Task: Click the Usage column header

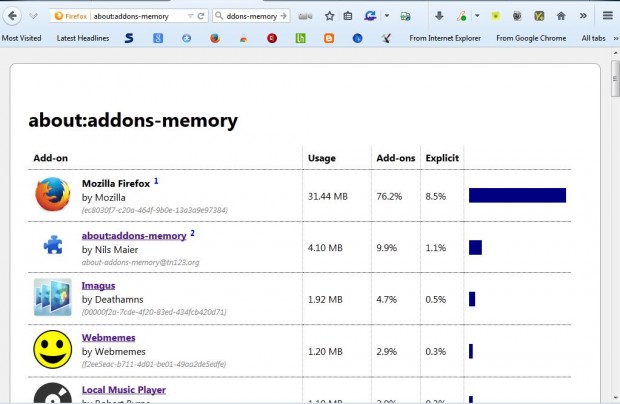Action: (x=321, y=158)
